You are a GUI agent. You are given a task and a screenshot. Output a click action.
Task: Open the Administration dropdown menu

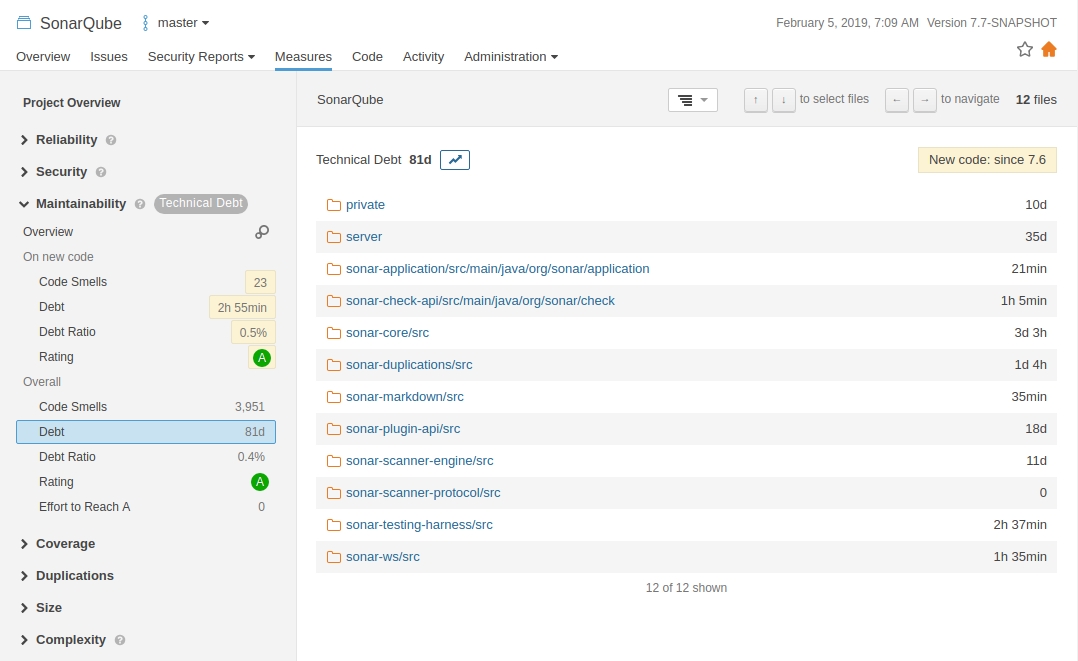(511, 56)
